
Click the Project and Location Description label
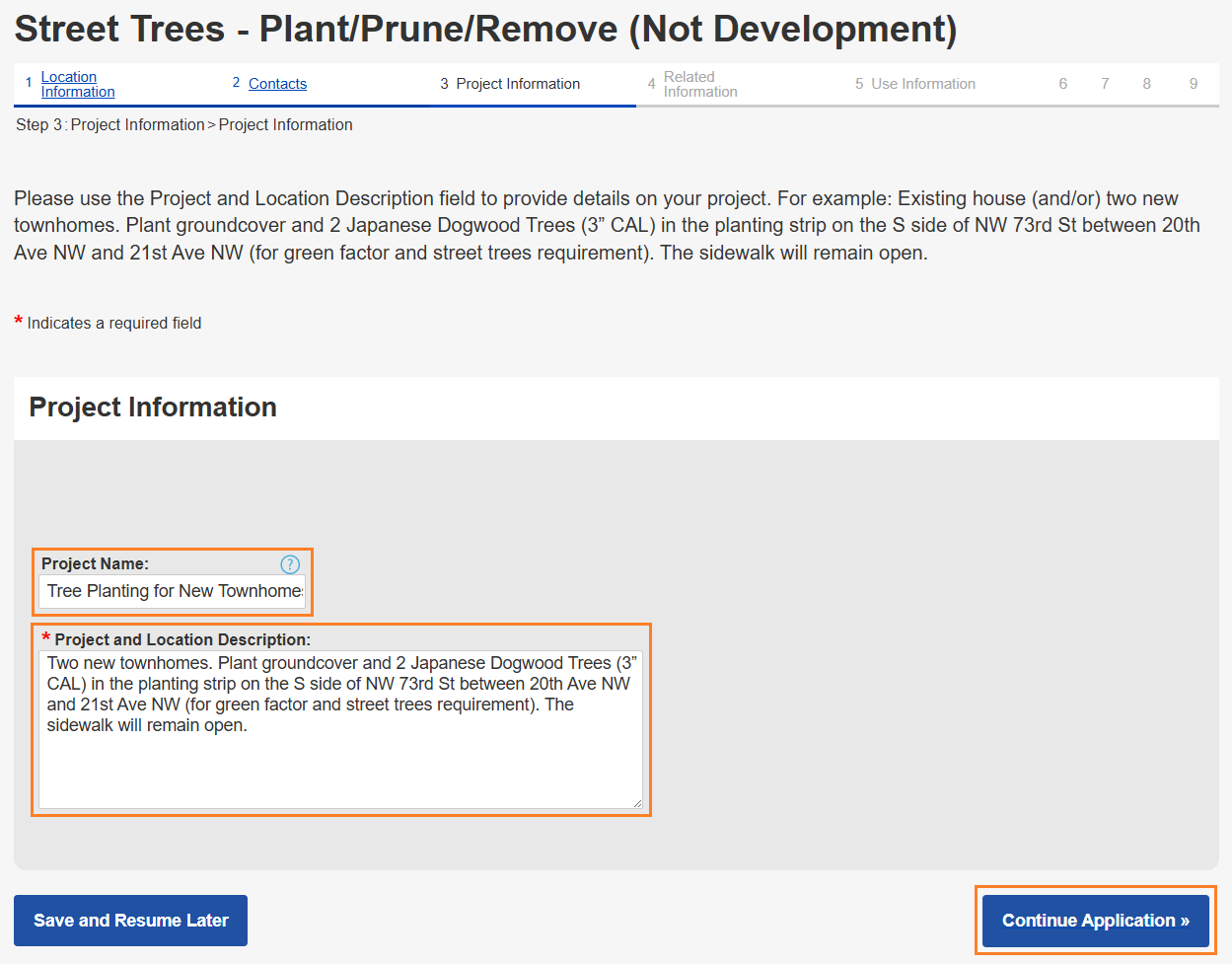click(182, 639)
